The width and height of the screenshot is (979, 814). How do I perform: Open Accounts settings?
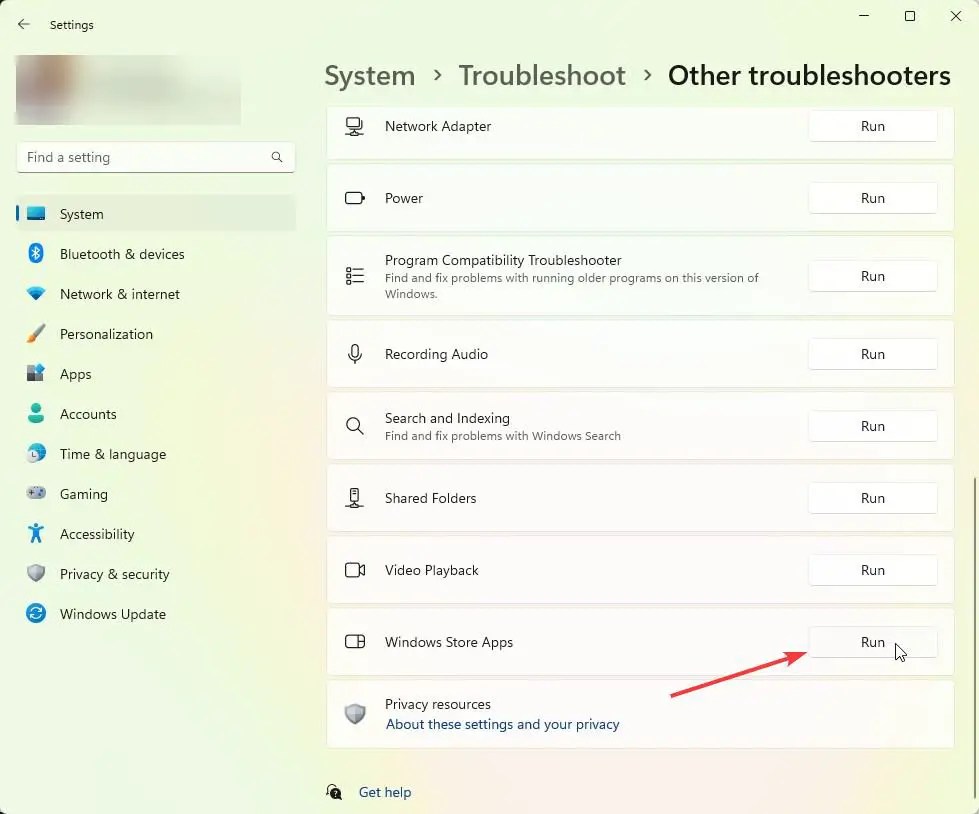pyautogui.click(x=156, y=414)
